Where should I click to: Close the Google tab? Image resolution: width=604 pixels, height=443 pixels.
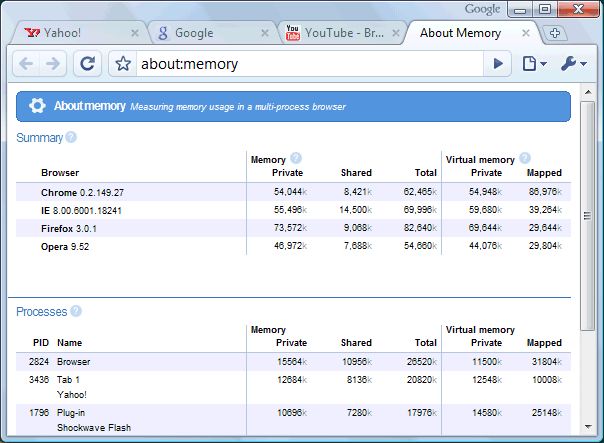[x=265, y=33]
